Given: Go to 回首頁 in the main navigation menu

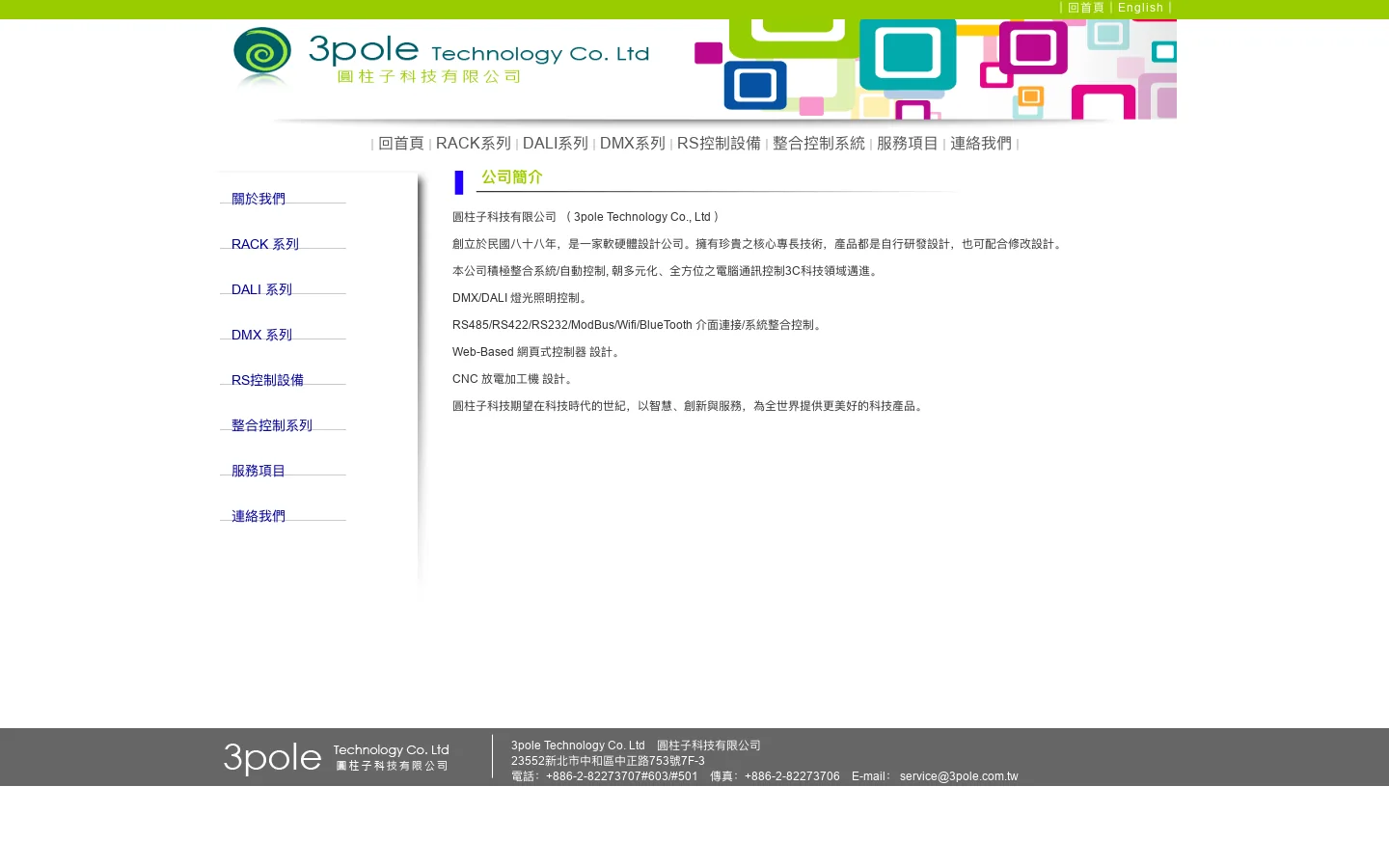Looking at the screenshot, I should click(x=401, y=144).
